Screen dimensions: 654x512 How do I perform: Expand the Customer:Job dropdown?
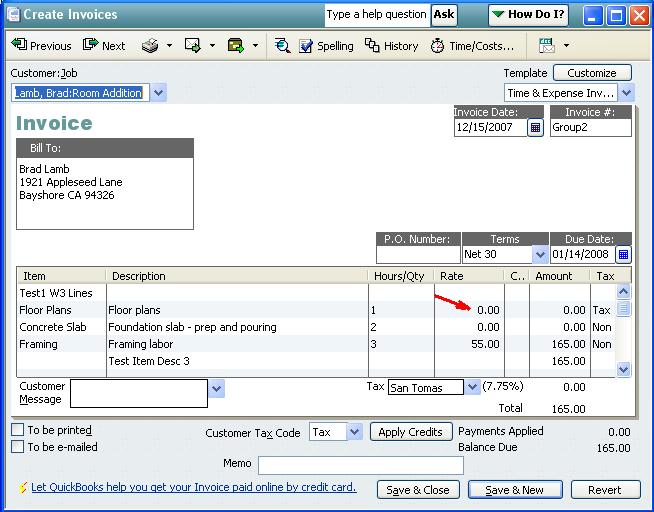coord(159,93)
